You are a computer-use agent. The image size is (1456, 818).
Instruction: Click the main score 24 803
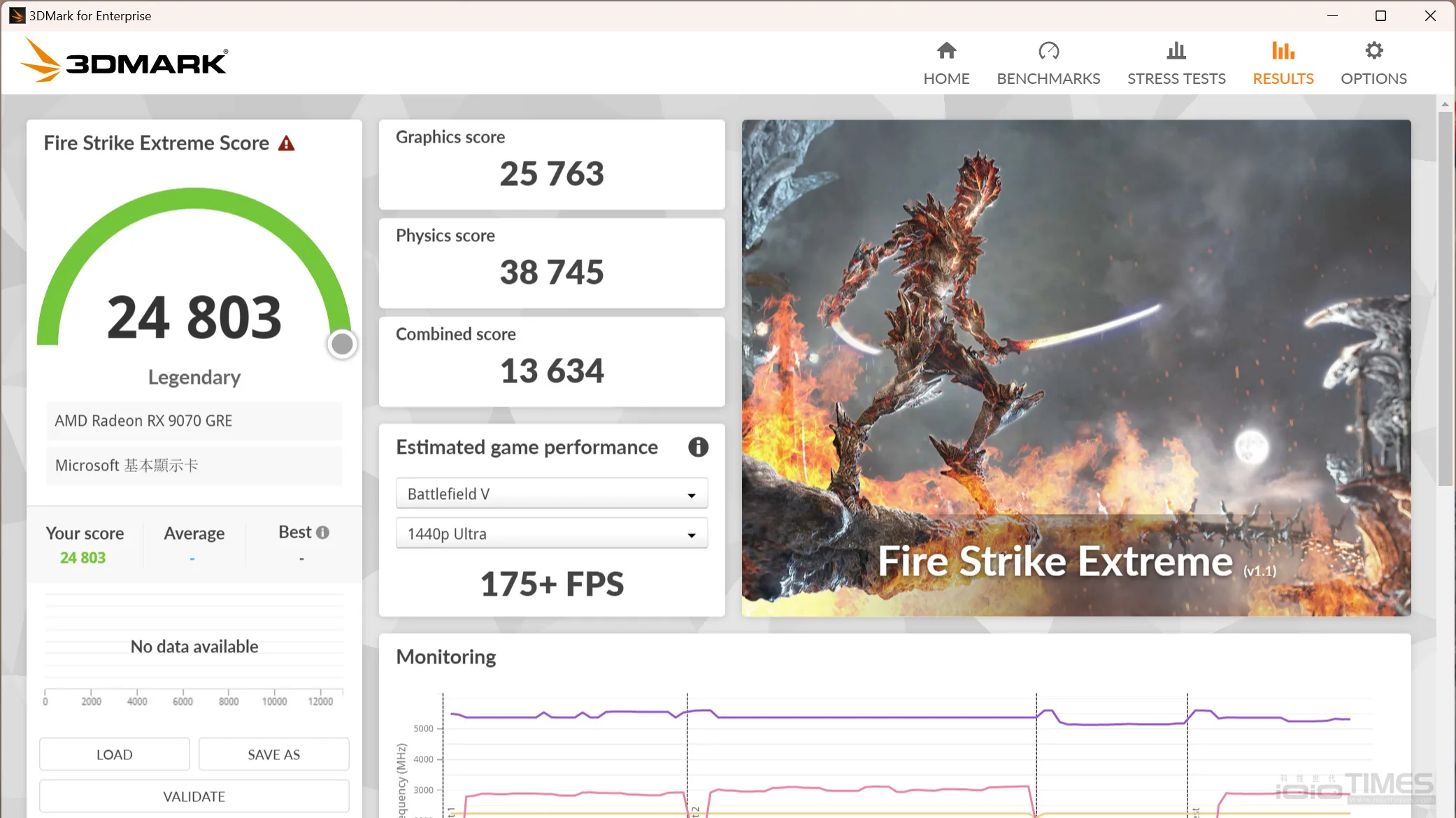(194, 317)
